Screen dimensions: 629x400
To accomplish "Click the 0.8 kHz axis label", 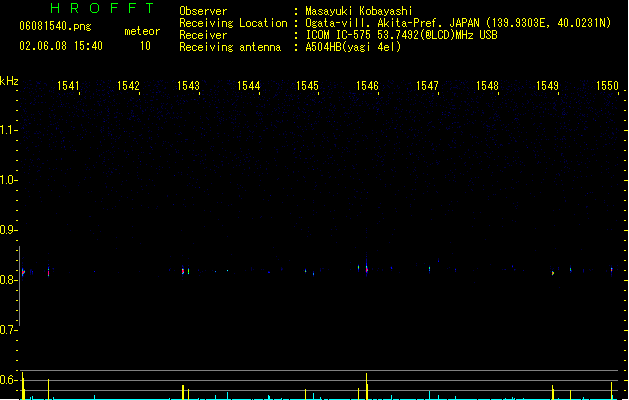I will click(x=7, y=280).
